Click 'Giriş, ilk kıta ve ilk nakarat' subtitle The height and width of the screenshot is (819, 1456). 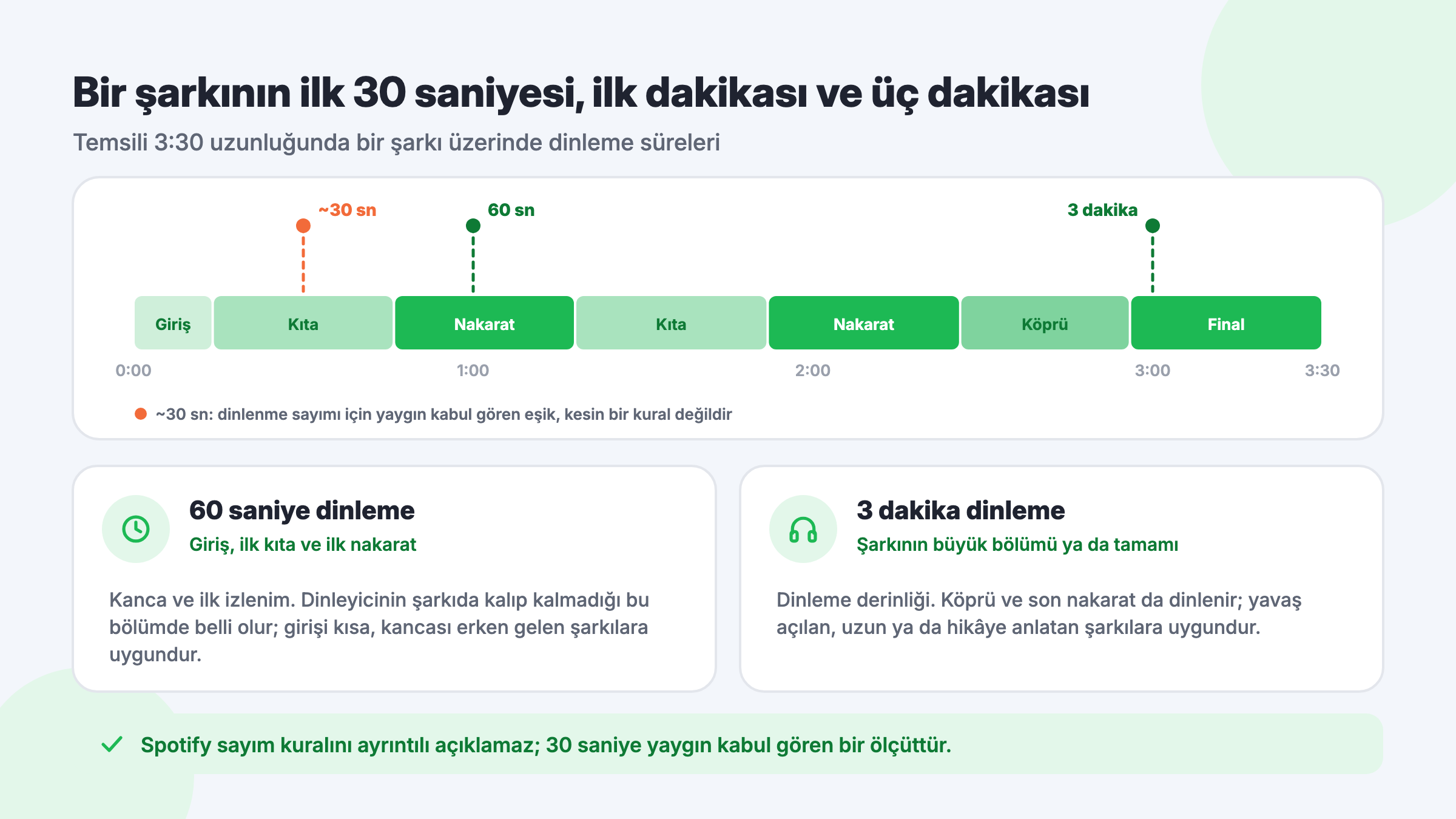(303, 544)
